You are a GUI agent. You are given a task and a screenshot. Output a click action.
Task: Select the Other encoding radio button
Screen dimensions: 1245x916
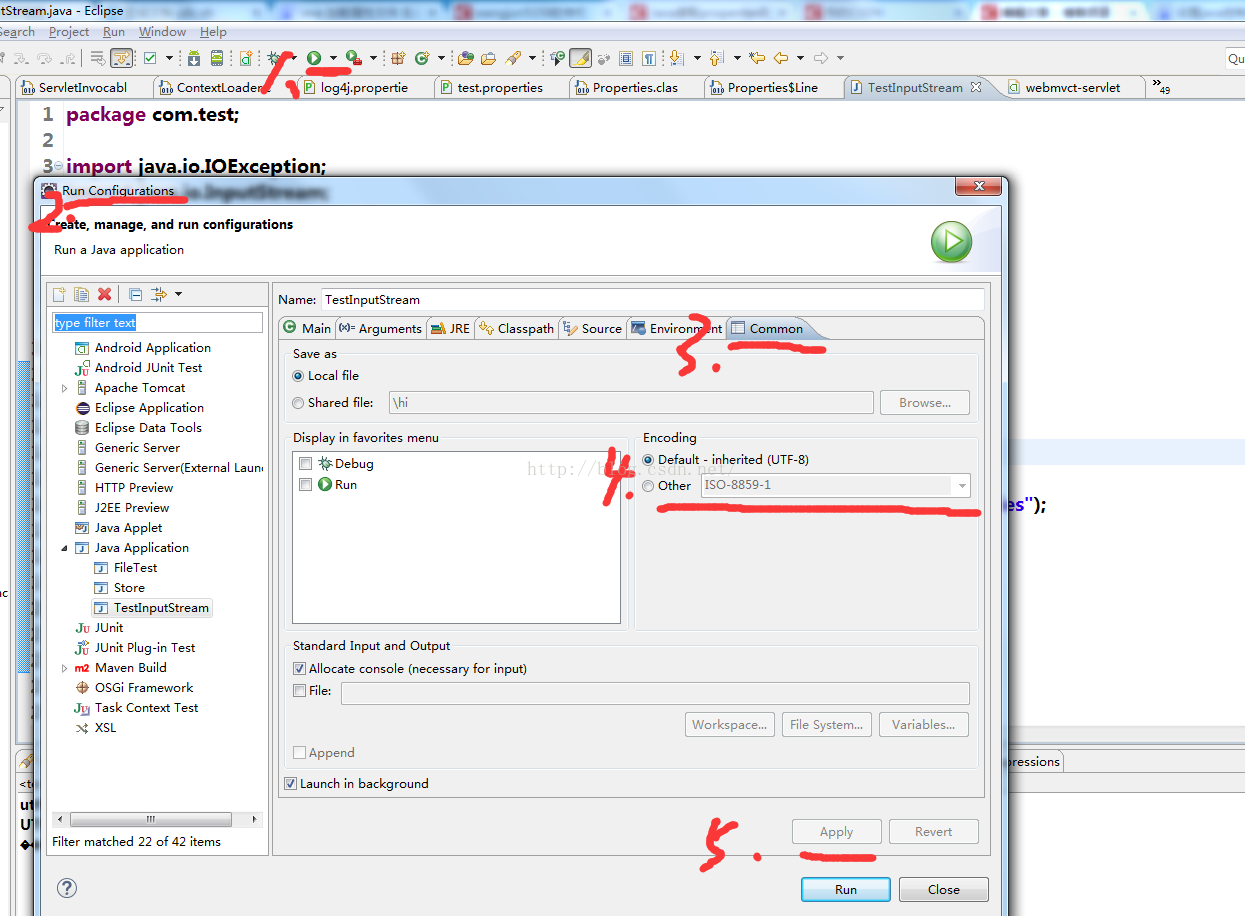point(648,486)
